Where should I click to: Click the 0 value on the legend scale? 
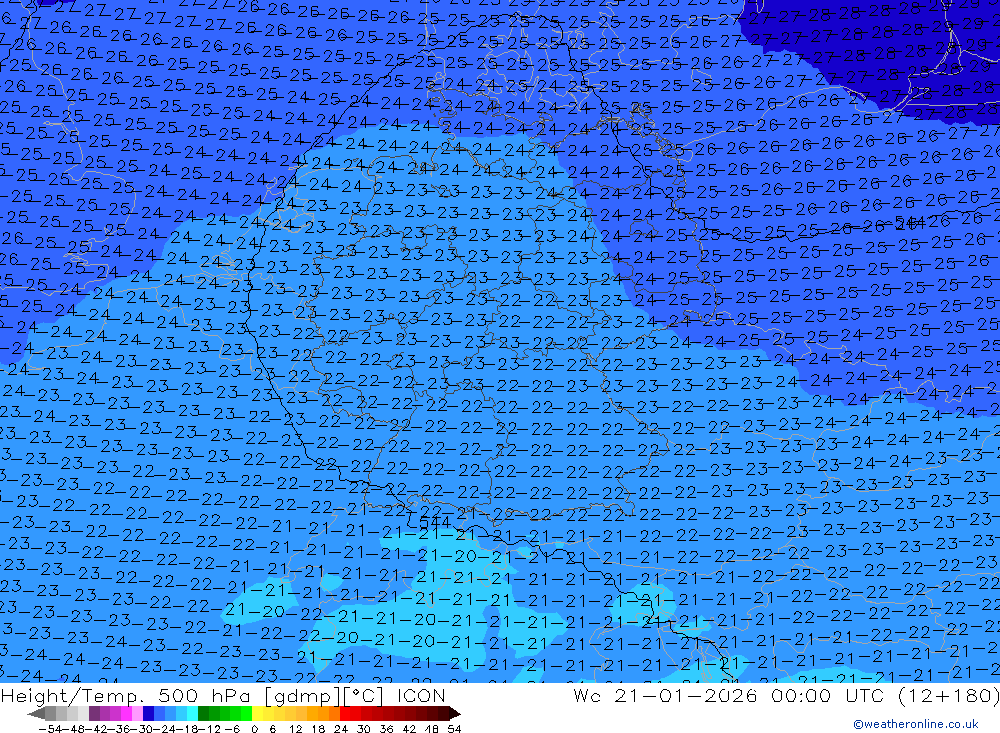click(254, 729)
